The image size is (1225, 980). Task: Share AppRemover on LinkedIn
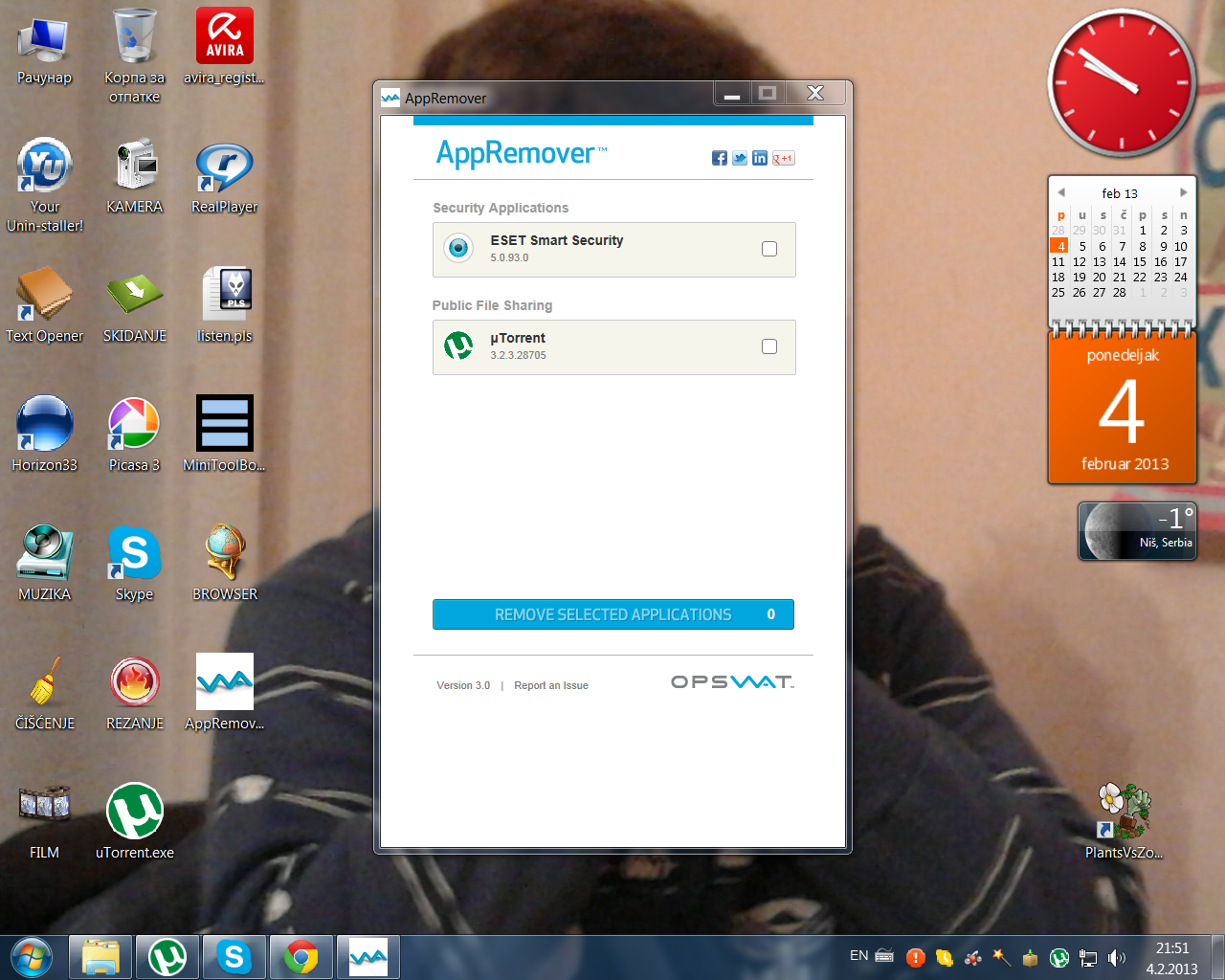760,158
